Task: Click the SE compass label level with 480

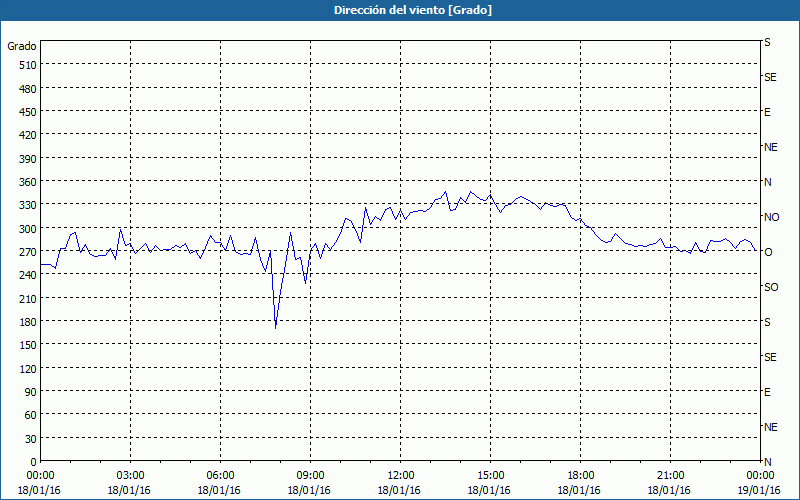Action: 770,77
